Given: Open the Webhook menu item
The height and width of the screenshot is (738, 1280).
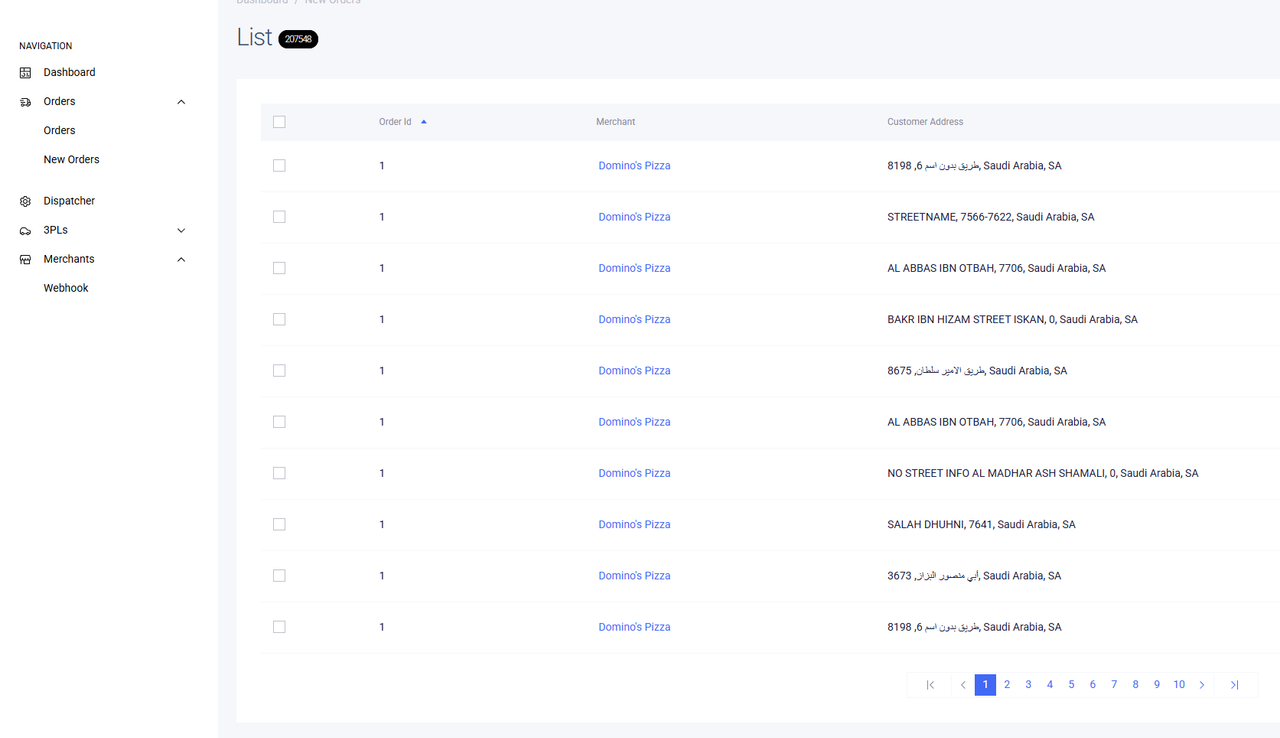Looking at the screenshot, I should pos(66,288).
